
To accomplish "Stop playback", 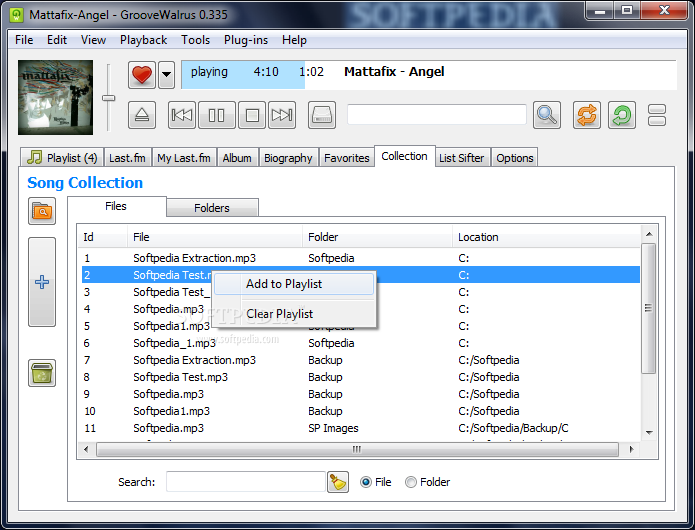I will coord(252,115).
